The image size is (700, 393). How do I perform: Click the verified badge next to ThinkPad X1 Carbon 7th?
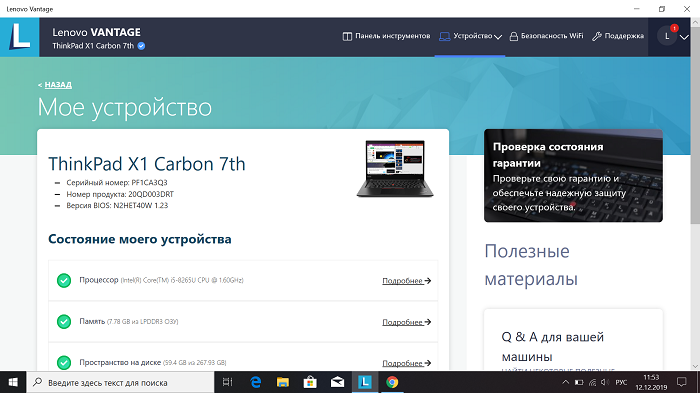pos(141,46)
